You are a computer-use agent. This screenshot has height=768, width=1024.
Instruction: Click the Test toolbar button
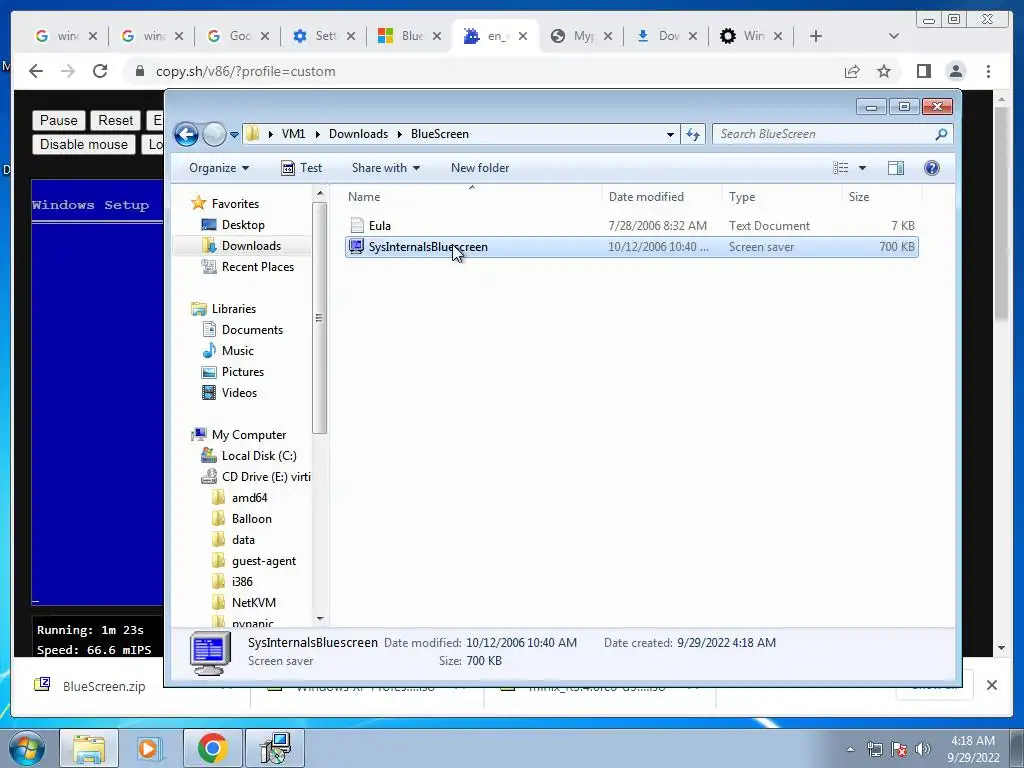(x=302, y=168)
